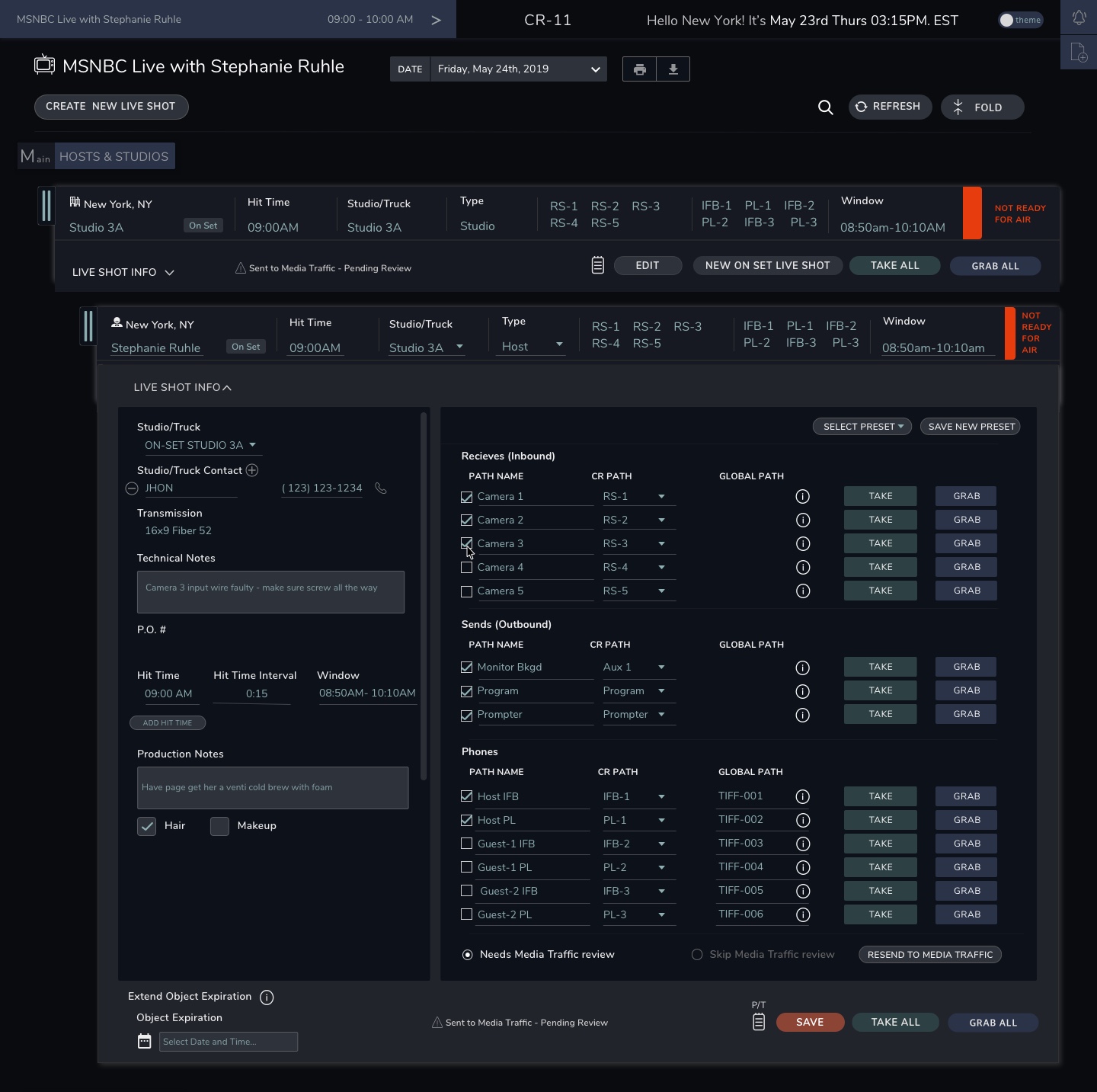Enable the Camera 4 checkbox

(x=467, y=568)
